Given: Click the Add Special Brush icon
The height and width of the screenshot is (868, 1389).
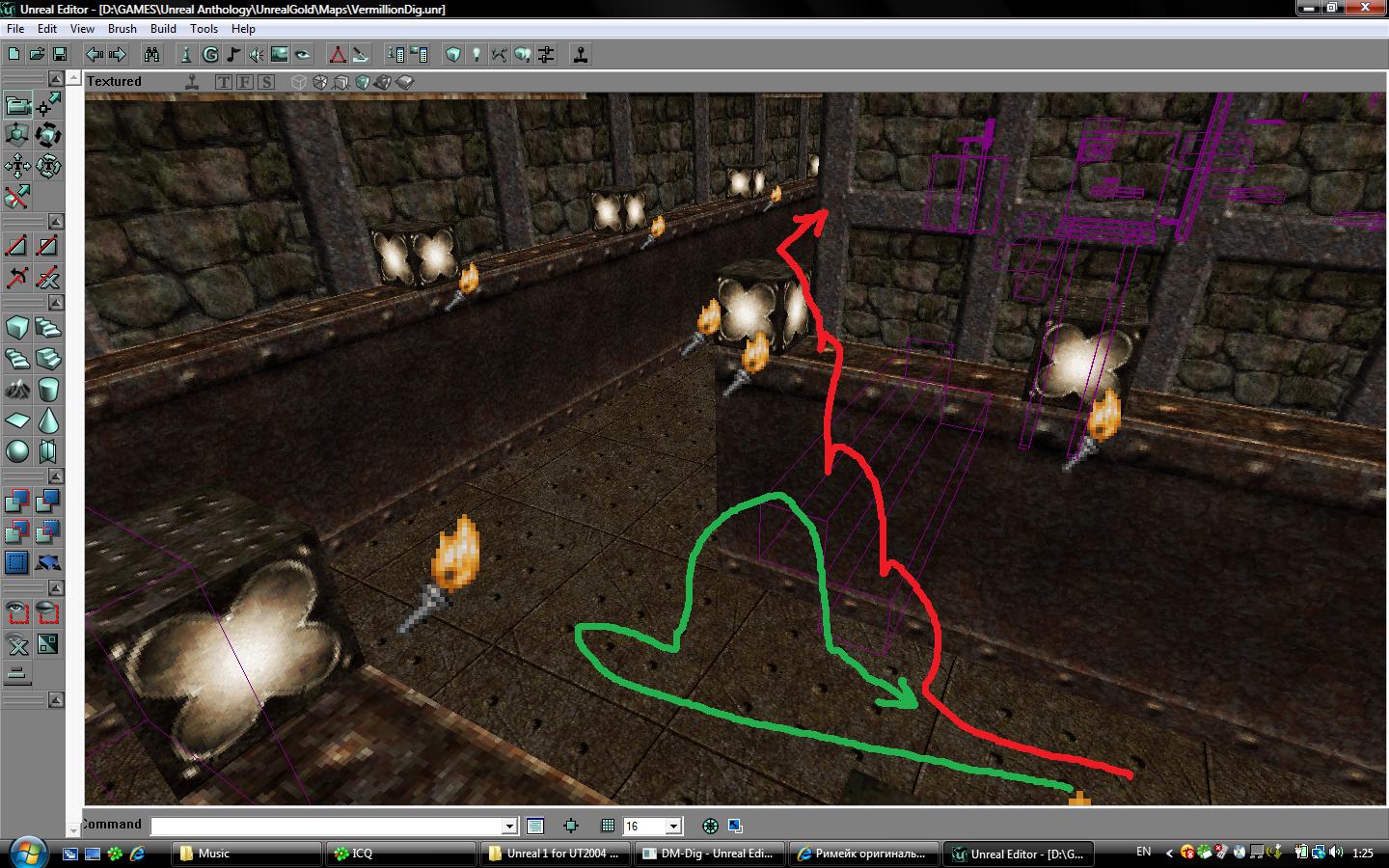Looking at the screenshot, I should point(17,562).
